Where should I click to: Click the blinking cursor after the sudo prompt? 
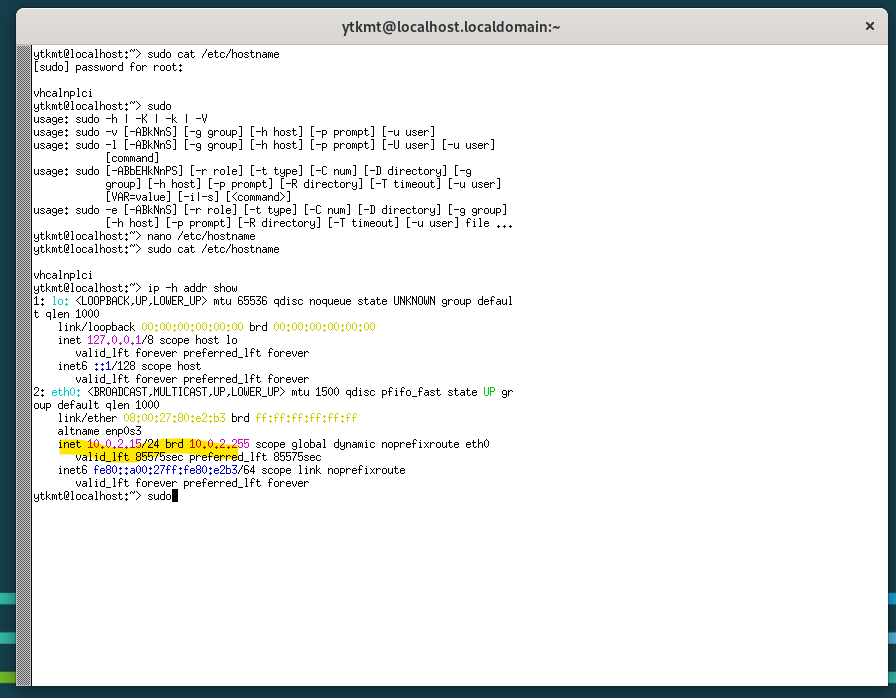[x=174, y=496]
